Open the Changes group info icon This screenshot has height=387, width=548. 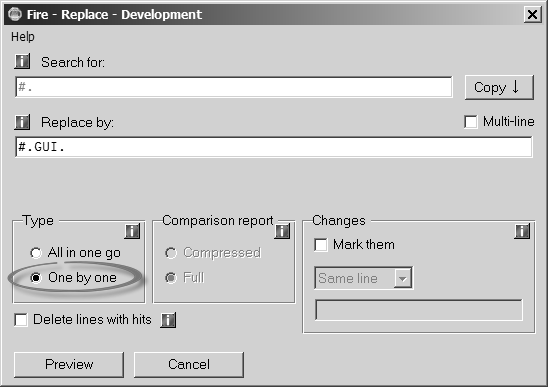point(522,231)
